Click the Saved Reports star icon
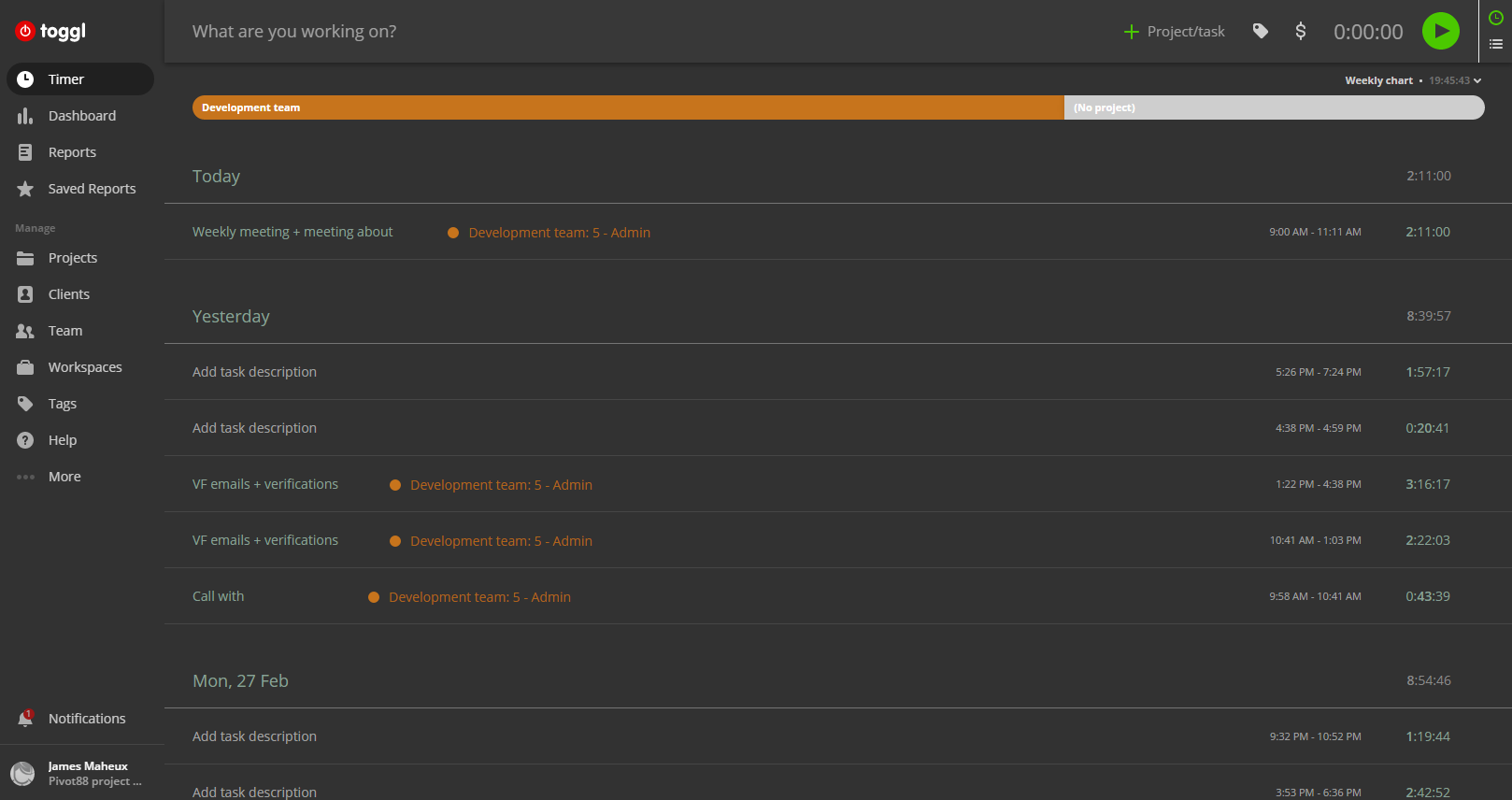Viewport: 1512px width, 800px height. coord(25,189)
